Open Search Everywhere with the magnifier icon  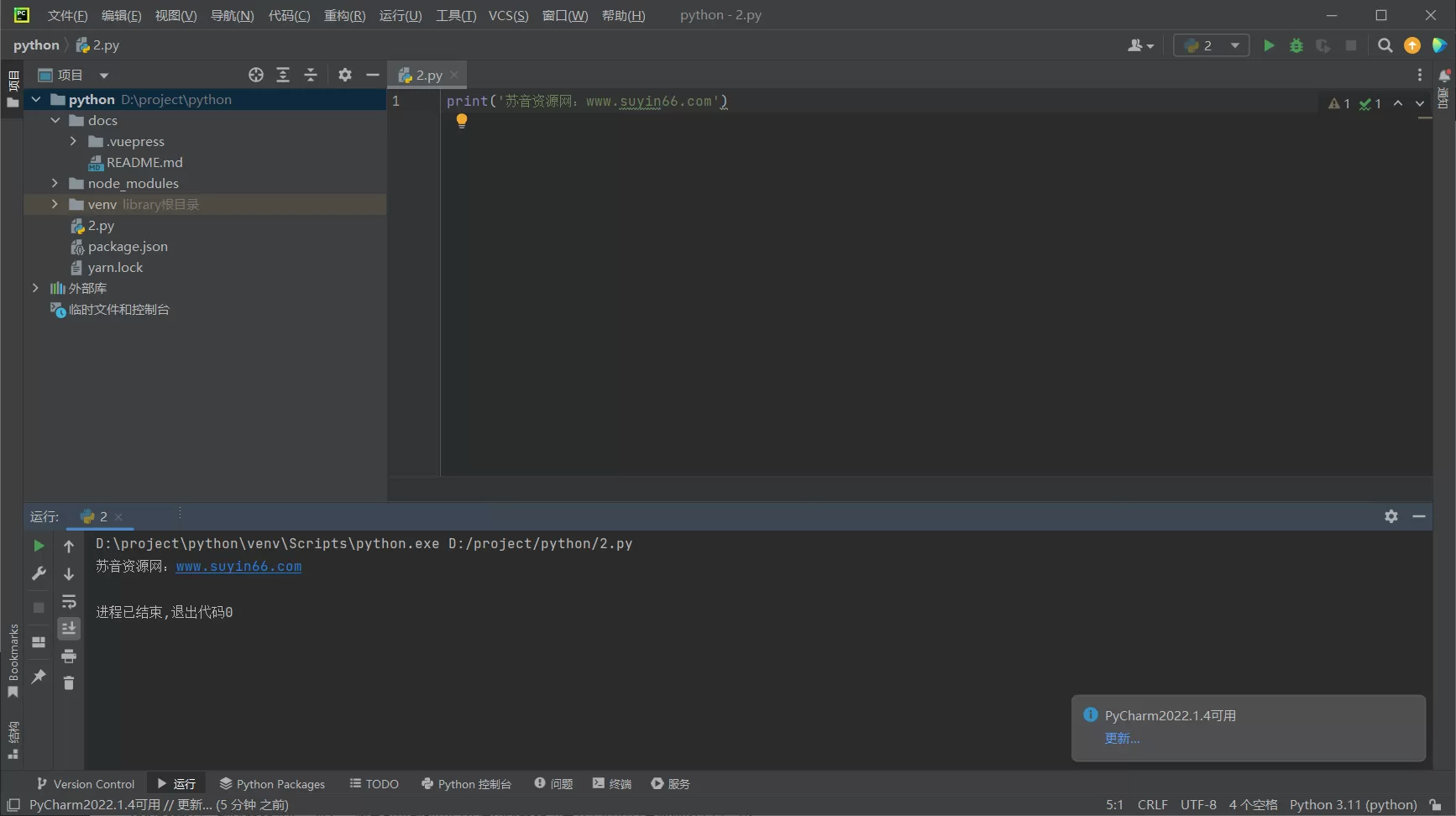click(x=1385, y=46)
